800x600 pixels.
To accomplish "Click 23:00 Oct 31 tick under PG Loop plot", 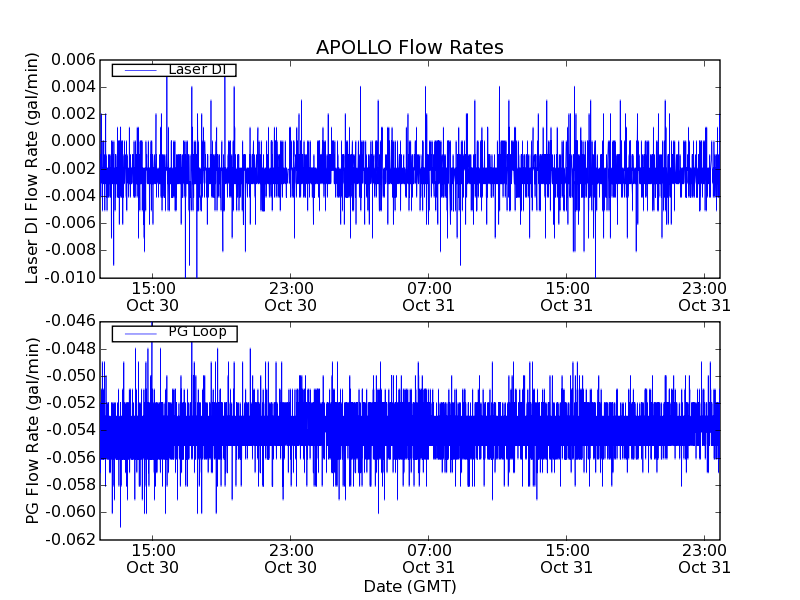I will (x=704, y=558).
